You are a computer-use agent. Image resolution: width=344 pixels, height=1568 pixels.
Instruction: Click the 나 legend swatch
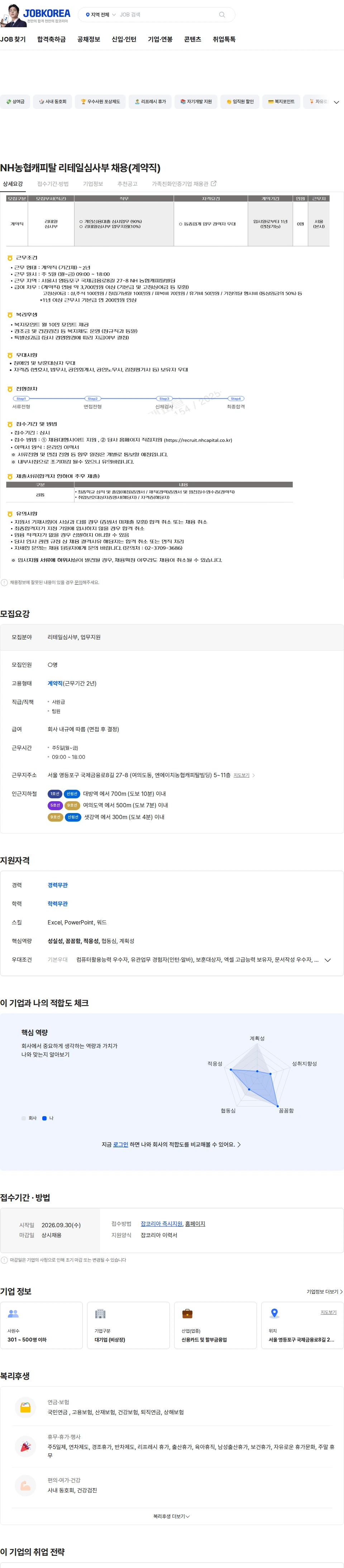pos(44,1118)
